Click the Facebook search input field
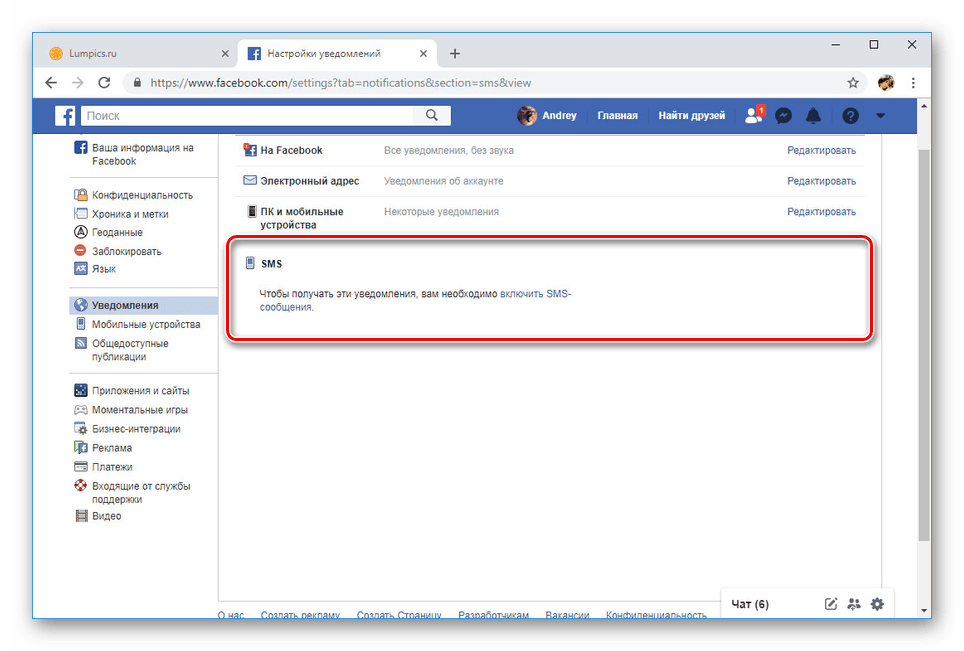The height and width of the screenshot is (651, 964). pos(250,116)
